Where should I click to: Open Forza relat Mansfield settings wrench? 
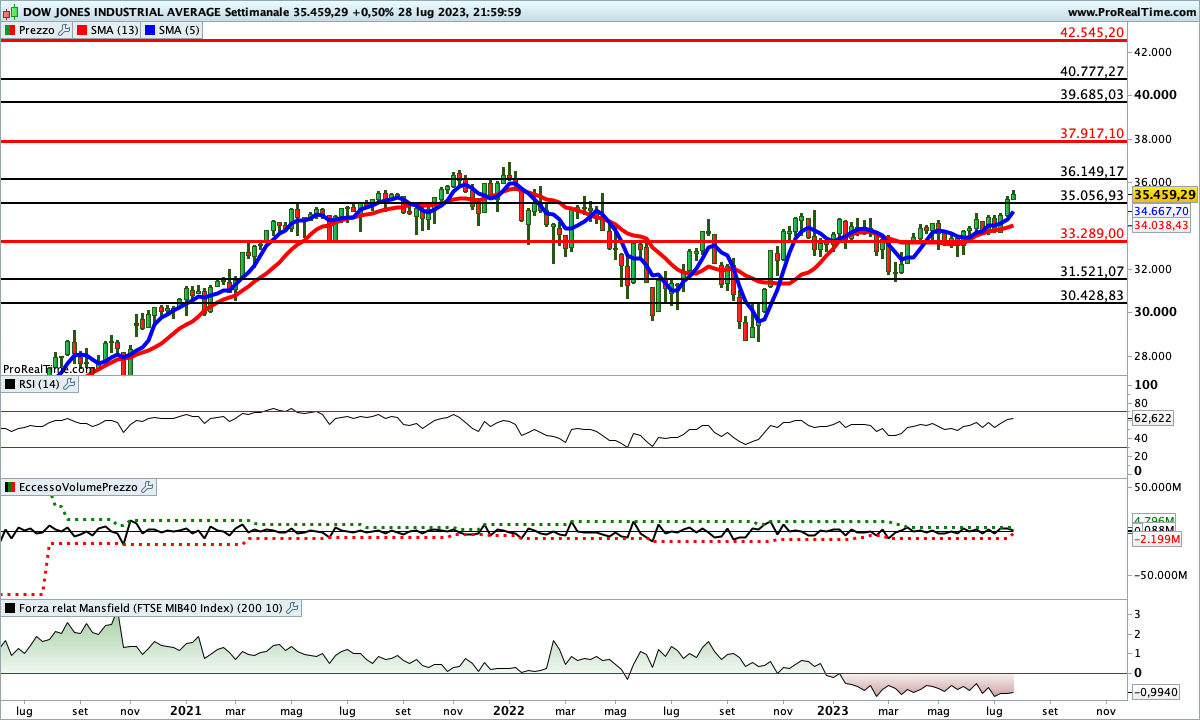(x=293, y=607)
